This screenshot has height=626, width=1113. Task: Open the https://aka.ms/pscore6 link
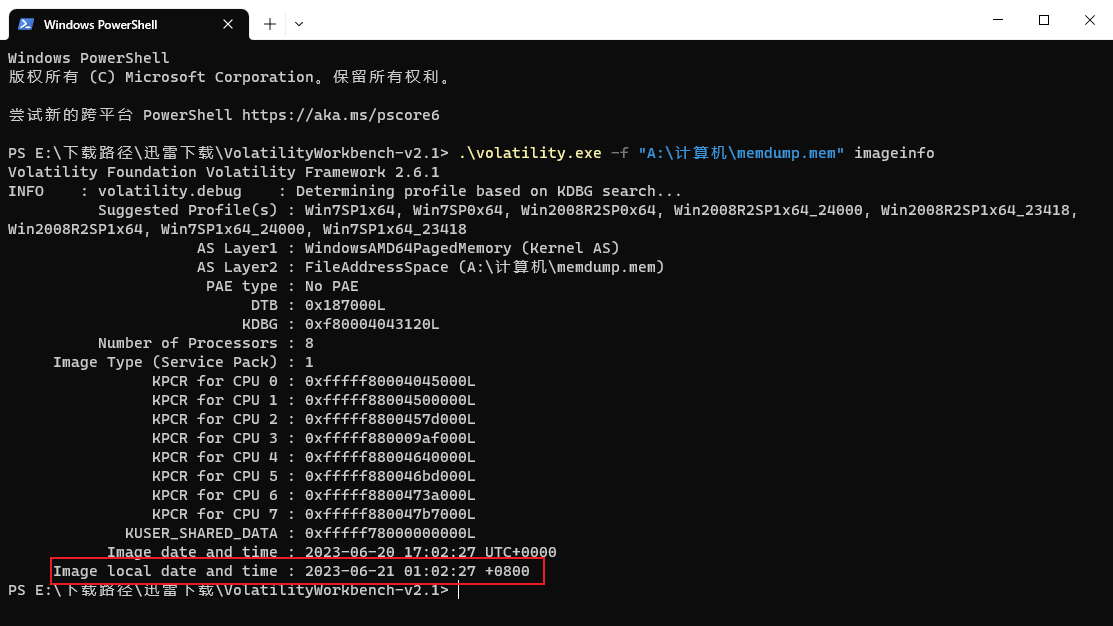pos(340,115)
